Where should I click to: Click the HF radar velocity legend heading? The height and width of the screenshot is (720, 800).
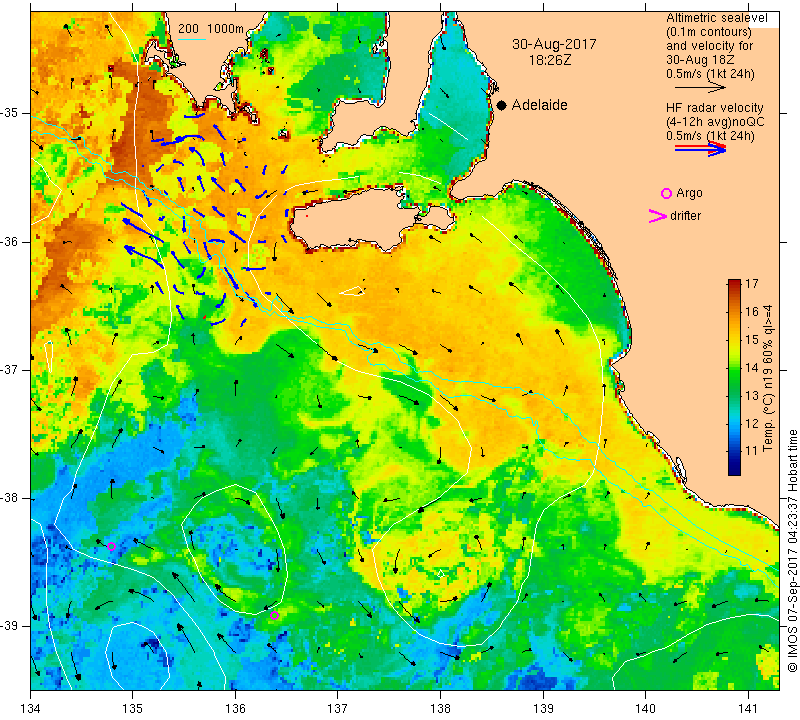click(x=714, y=108)
